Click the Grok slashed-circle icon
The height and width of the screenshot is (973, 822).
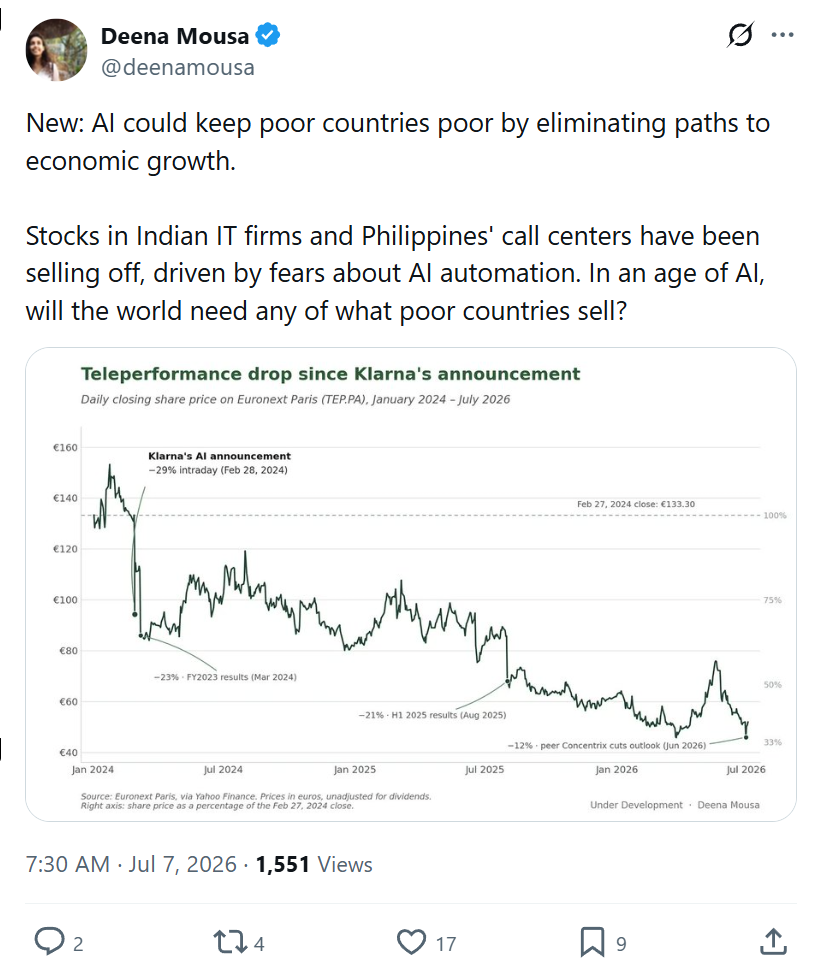(740, 35)
